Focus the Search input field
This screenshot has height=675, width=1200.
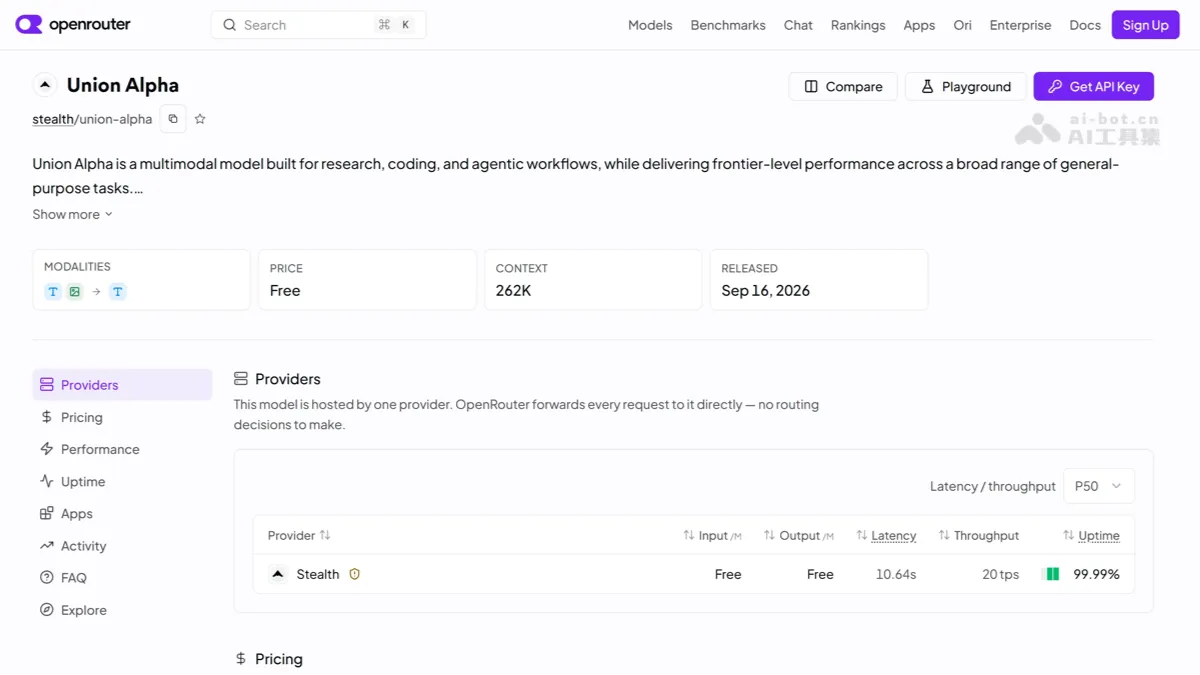click(318, 25)
